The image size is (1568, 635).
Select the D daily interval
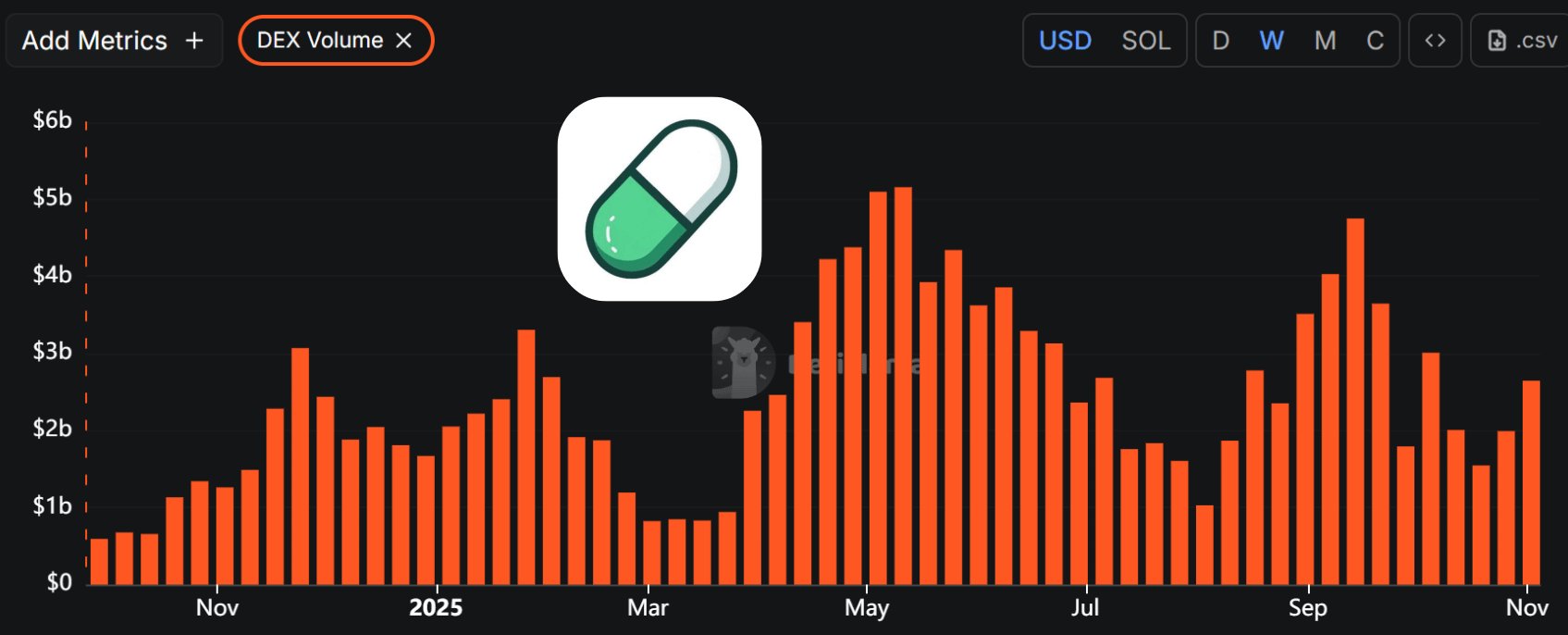[x=1220, y=41]
